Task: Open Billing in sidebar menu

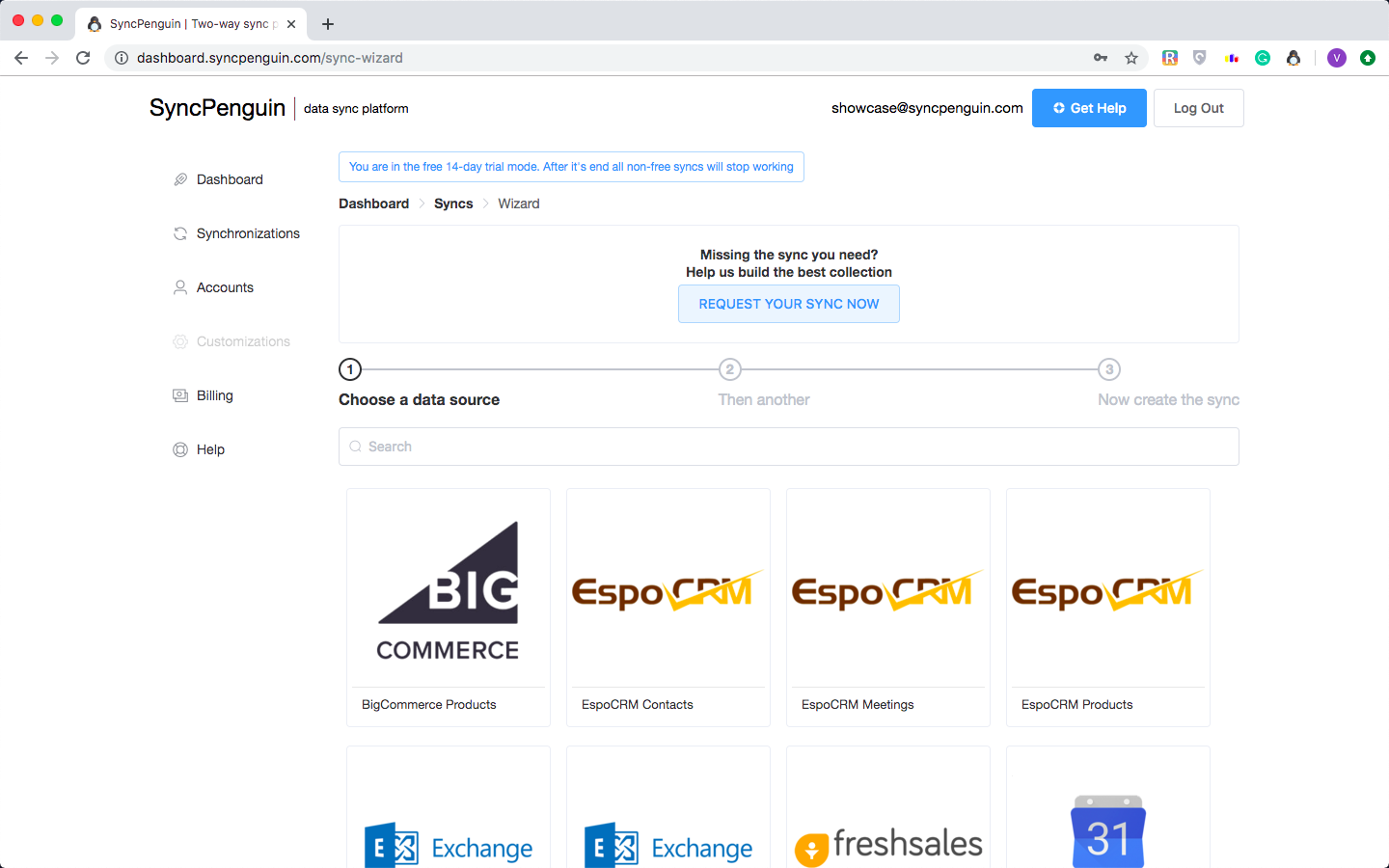Action: pos(214,395)
